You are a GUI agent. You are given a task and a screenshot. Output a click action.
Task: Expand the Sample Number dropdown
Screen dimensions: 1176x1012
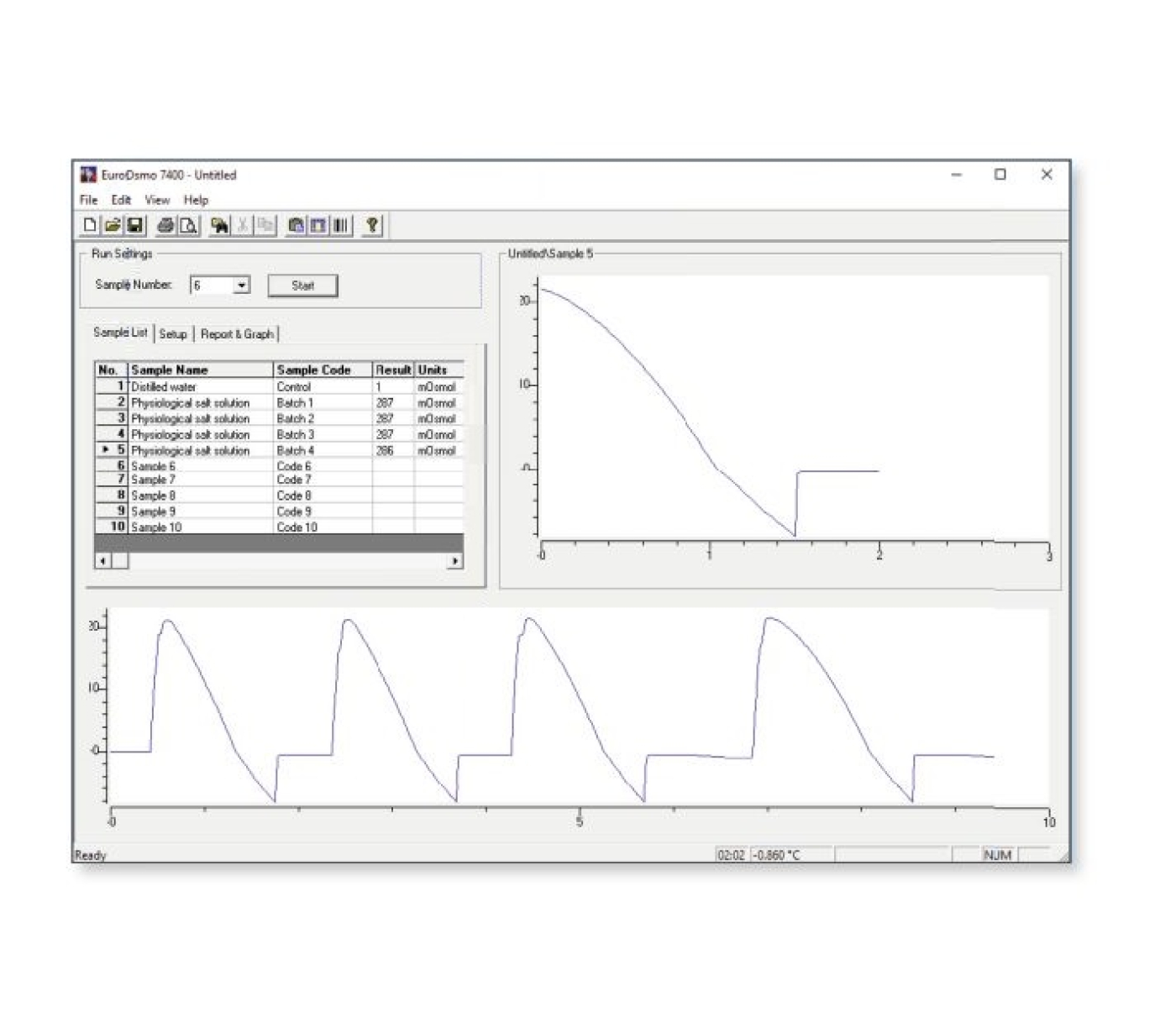242,286
